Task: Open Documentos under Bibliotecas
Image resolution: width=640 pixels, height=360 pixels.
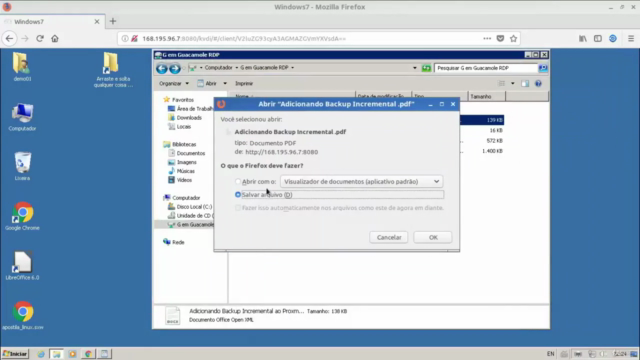Action: click(187, 153)
